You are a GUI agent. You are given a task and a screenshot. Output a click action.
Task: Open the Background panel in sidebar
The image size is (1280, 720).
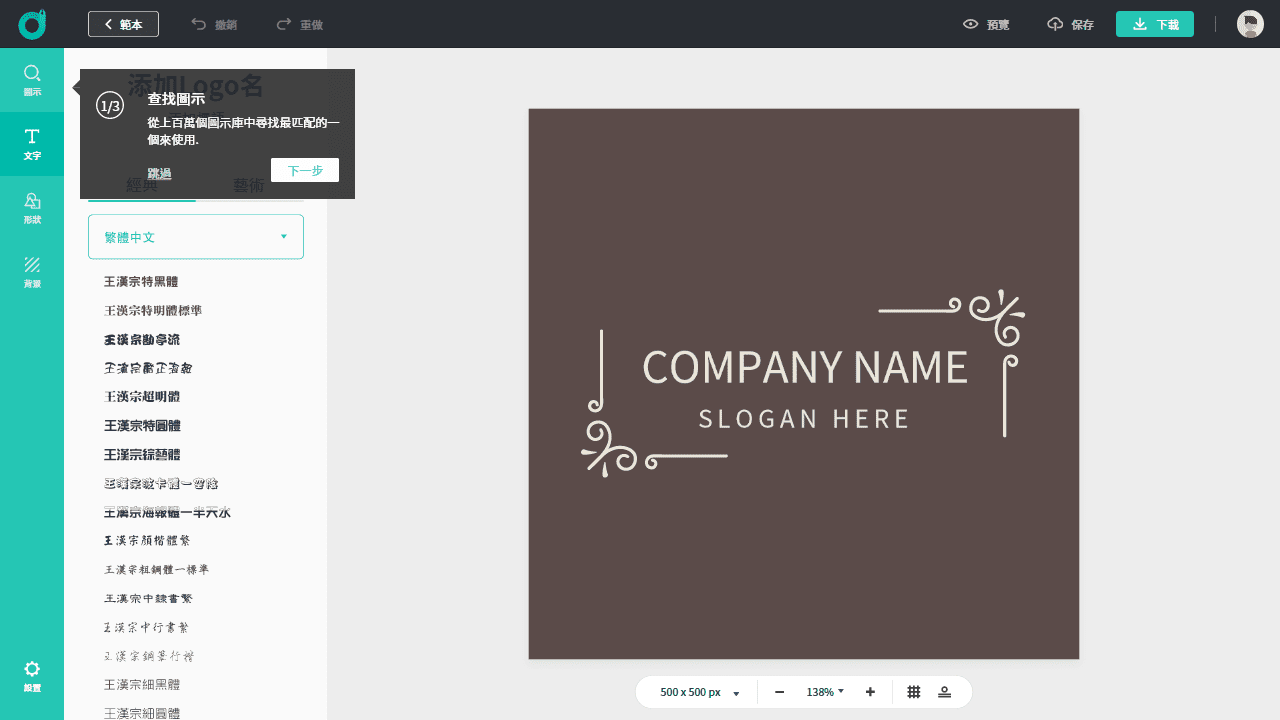coord(32,272)
